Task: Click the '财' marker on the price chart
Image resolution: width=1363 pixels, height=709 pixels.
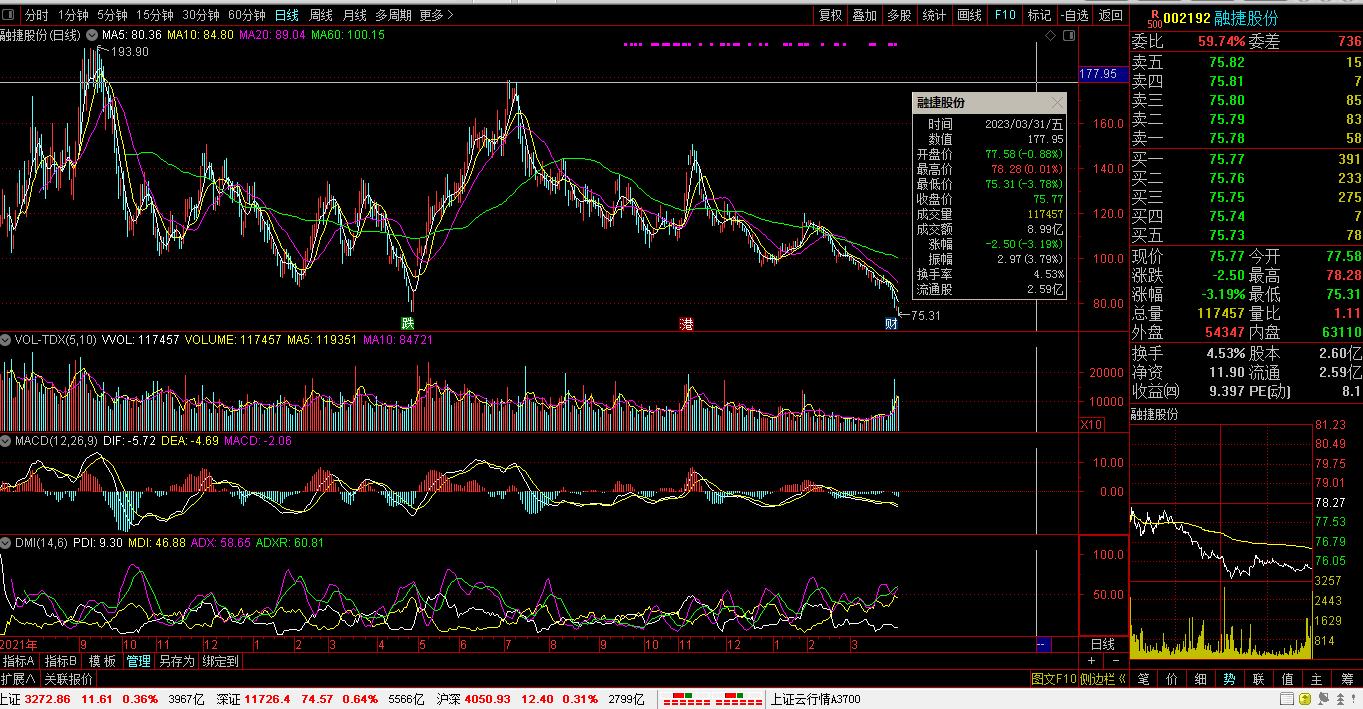Action: tap(892, 323)
